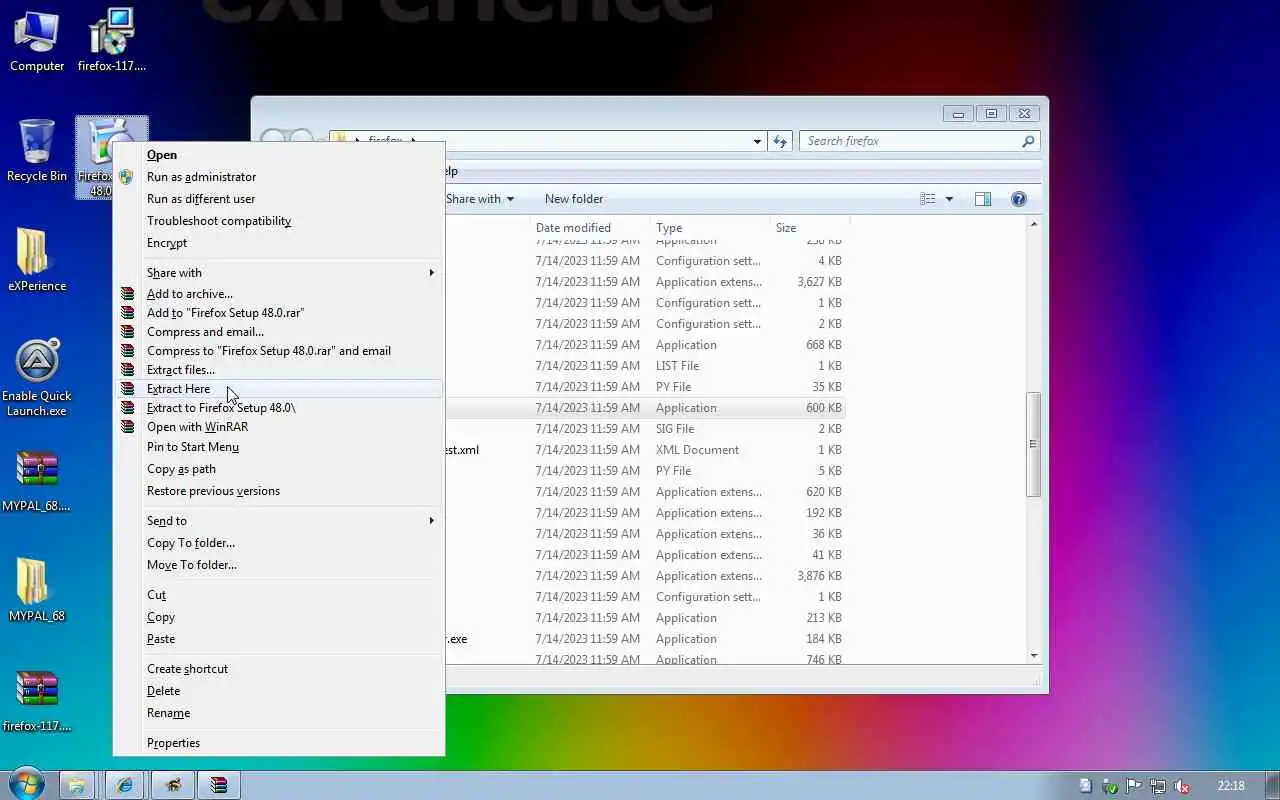This screenshot has height=800, width=1280.
Task: Click the Search firefox input field
Action: [x=909, y=141]
